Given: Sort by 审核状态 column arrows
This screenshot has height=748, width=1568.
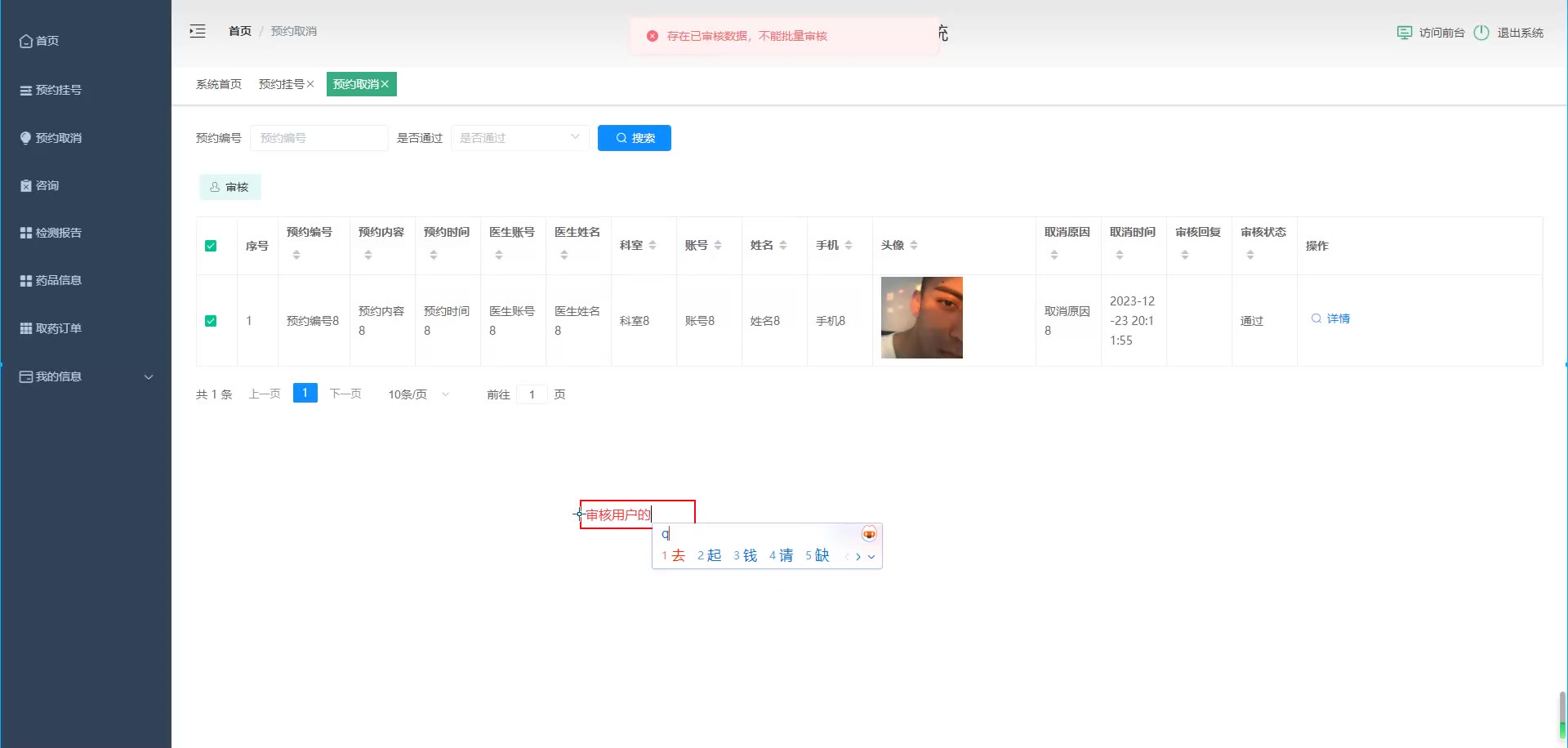Looking at the screenshot, I should pos(1250,255).
